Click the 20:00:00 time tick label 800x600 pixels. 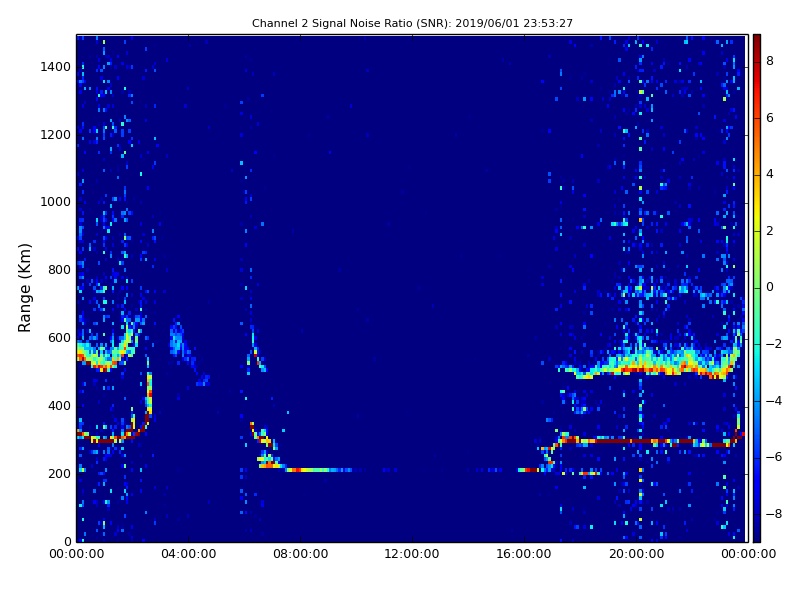pyautogui.click(x=636, y=554)
